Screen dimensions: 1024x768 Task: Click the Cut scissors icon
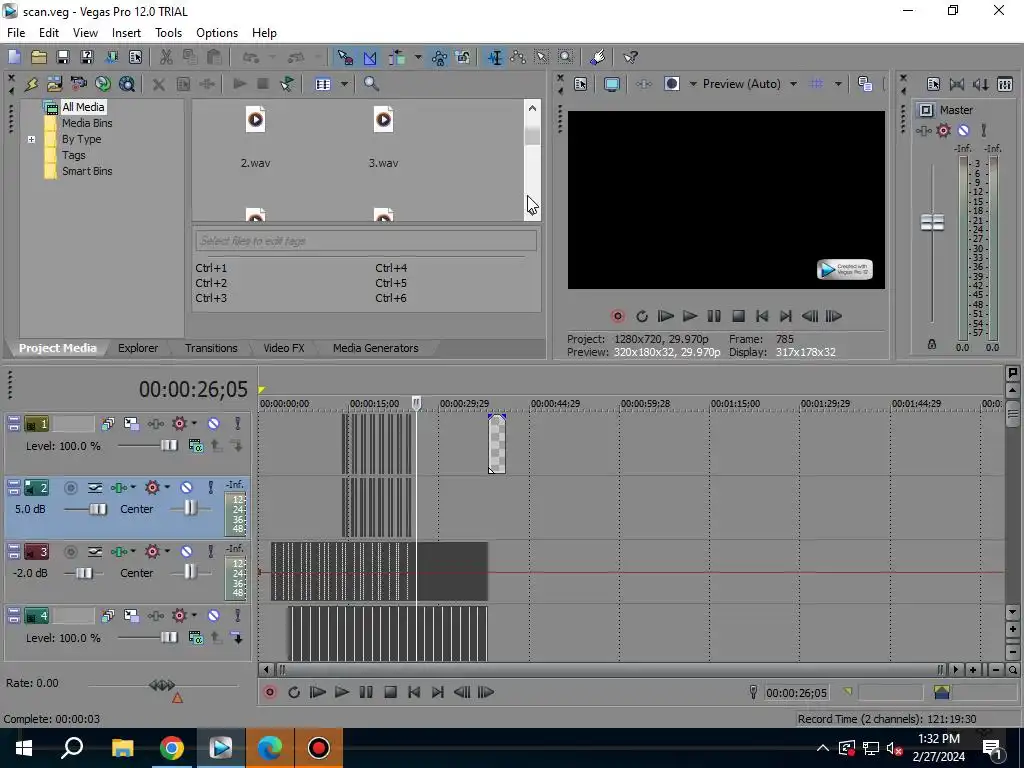tap(166, 57)
